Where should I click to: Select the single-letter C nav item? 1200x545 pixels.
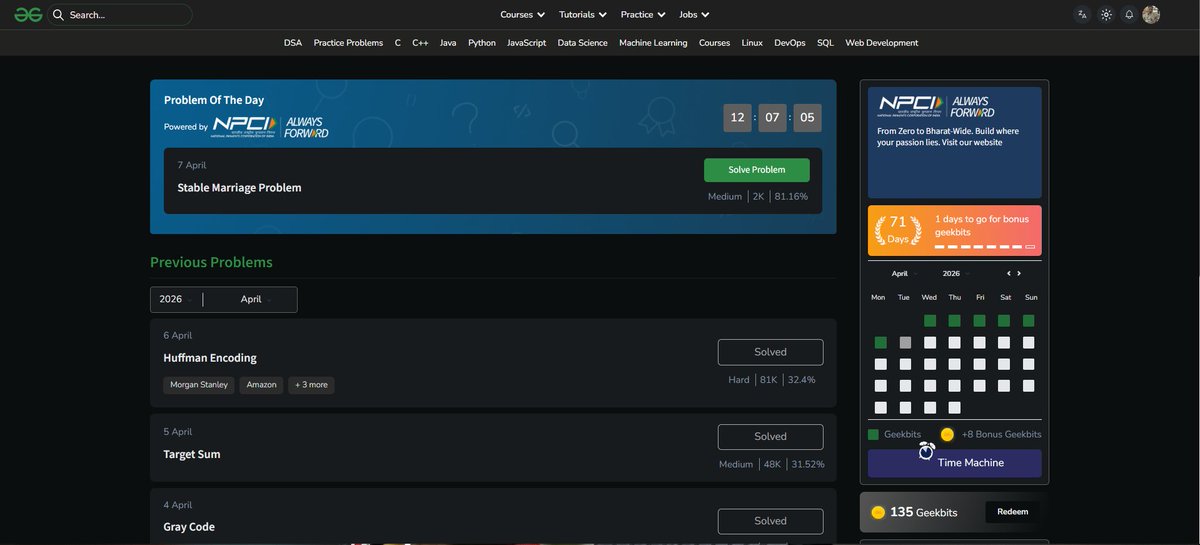click(398, 43)
